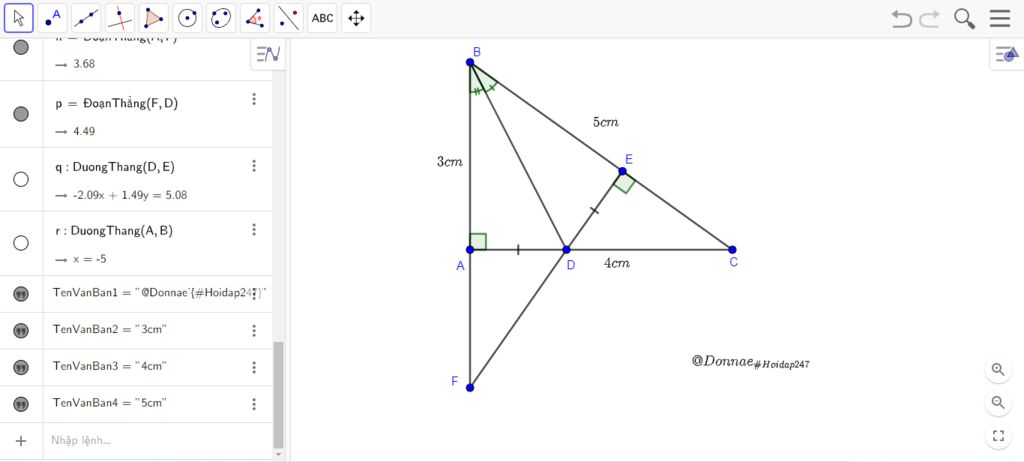The height and width of the screenshot is (462, 1024).
Task: Click the right angle marker at E
Action: pos(624,183)
